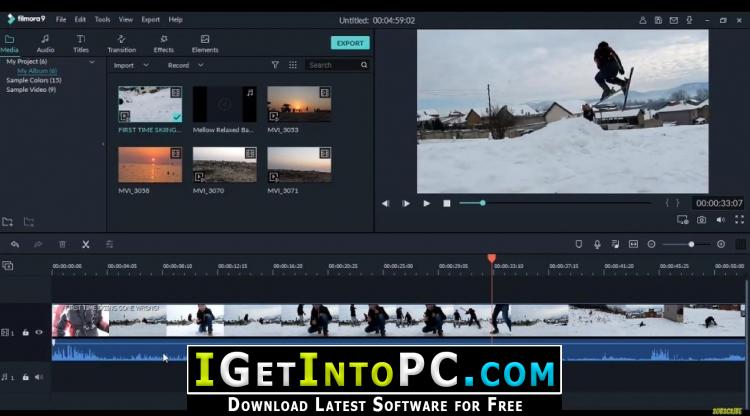This screenshot has width=750, height=416.
Task: Open the audio mixer icon
Action: point(615,244)
